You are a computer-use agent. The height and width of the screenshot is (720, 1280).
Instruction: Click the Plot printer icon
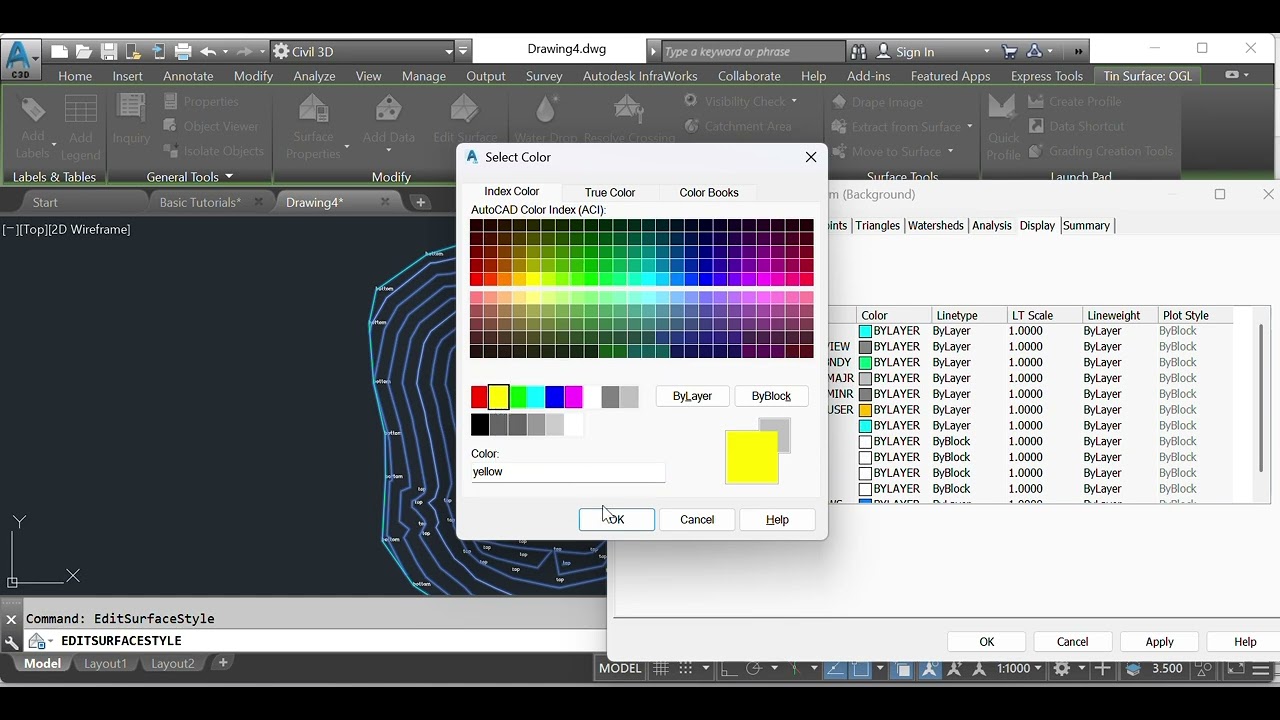coord(183,51)
